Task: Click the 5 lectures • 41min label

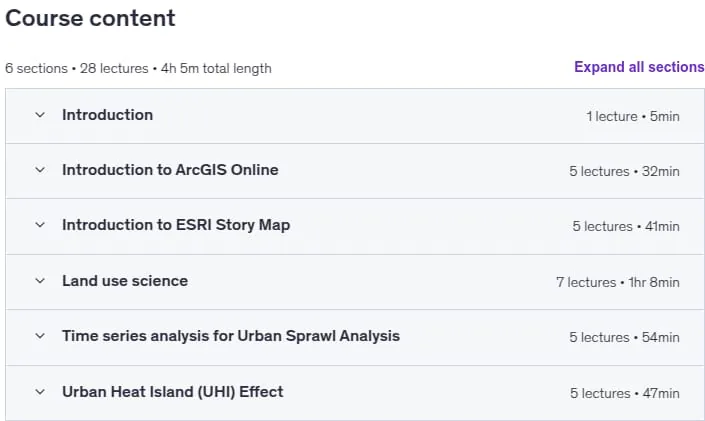Action: tap(626, 226)
